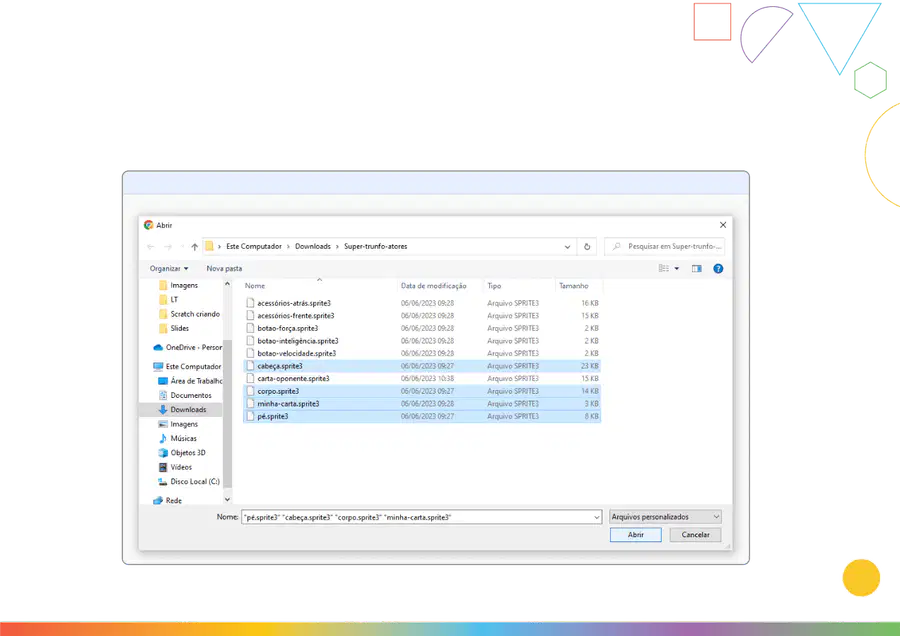This screenshot has height=636, width=900.
Task: Open the Slides folder in navigation pane
Action: tap(174, 328)
